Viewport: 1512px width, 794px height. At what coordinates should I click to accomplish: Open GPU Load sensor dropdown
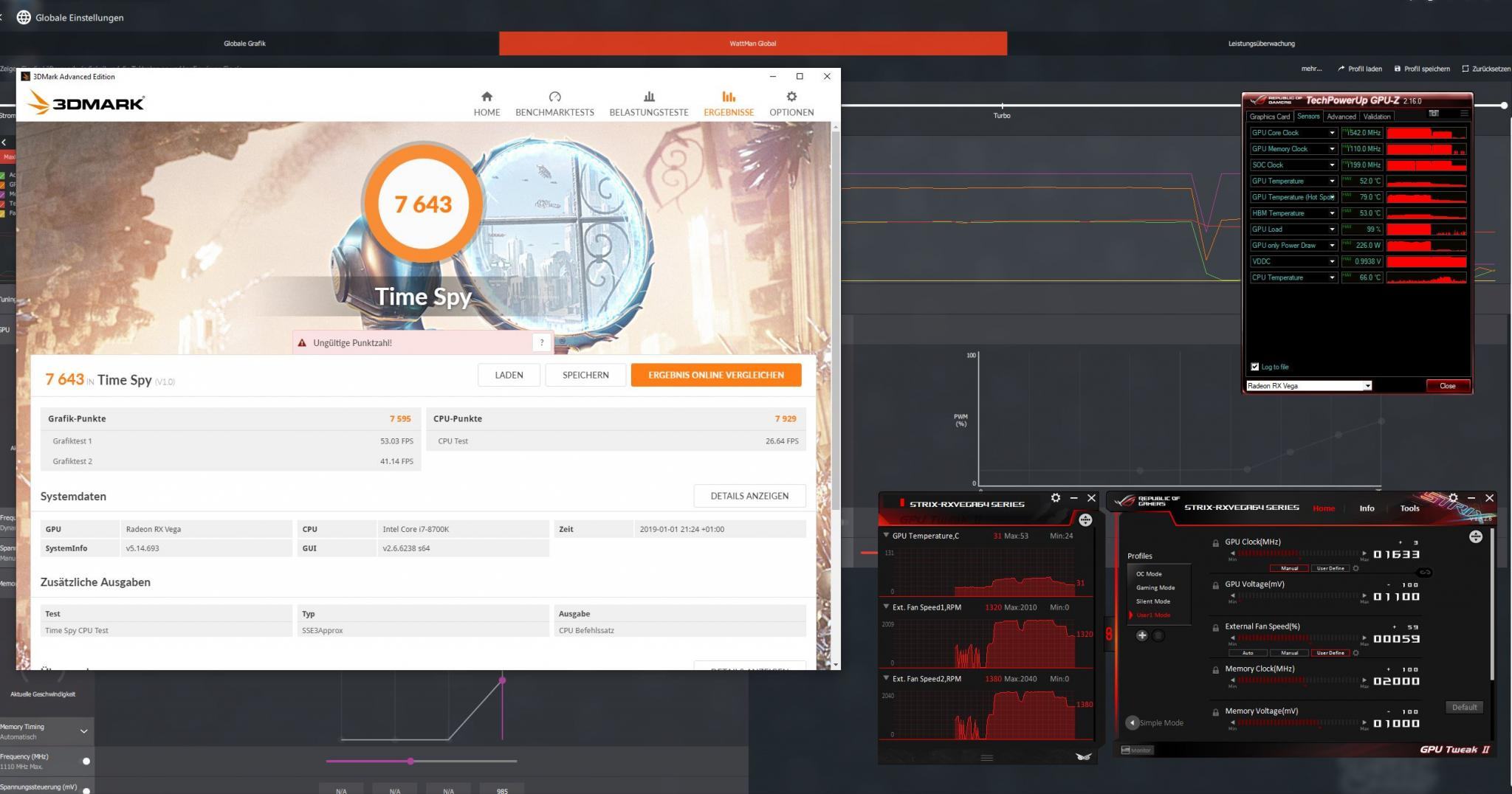(x=1332, y=229)
